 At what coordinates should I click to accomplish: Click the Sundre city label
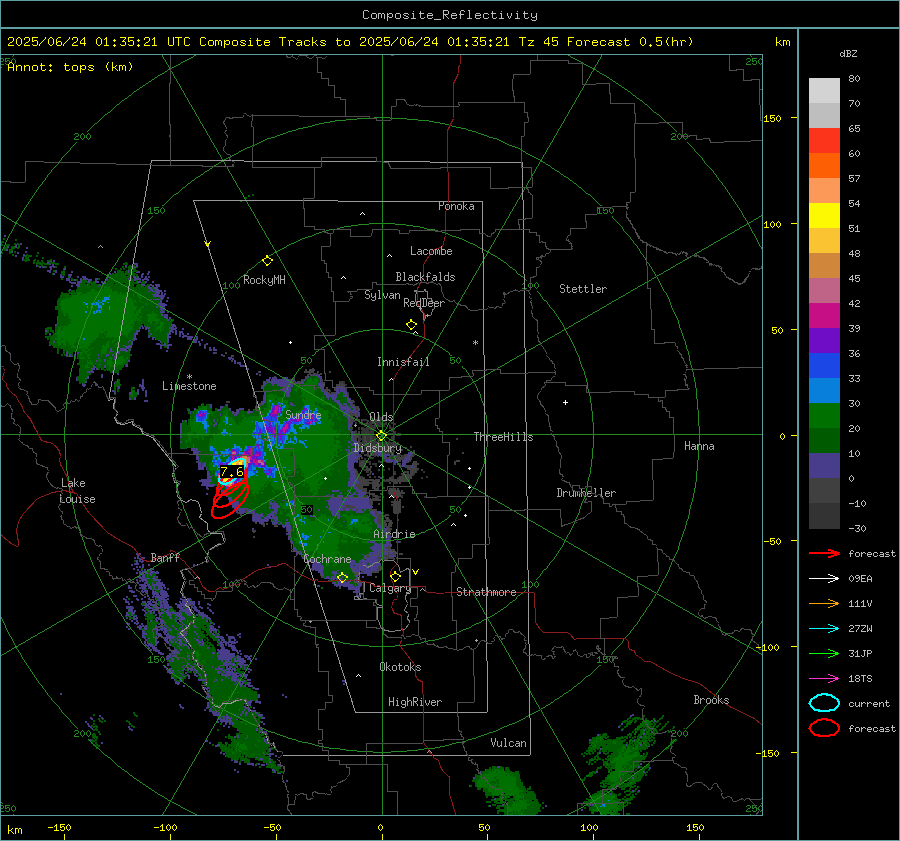coord(303,415)
